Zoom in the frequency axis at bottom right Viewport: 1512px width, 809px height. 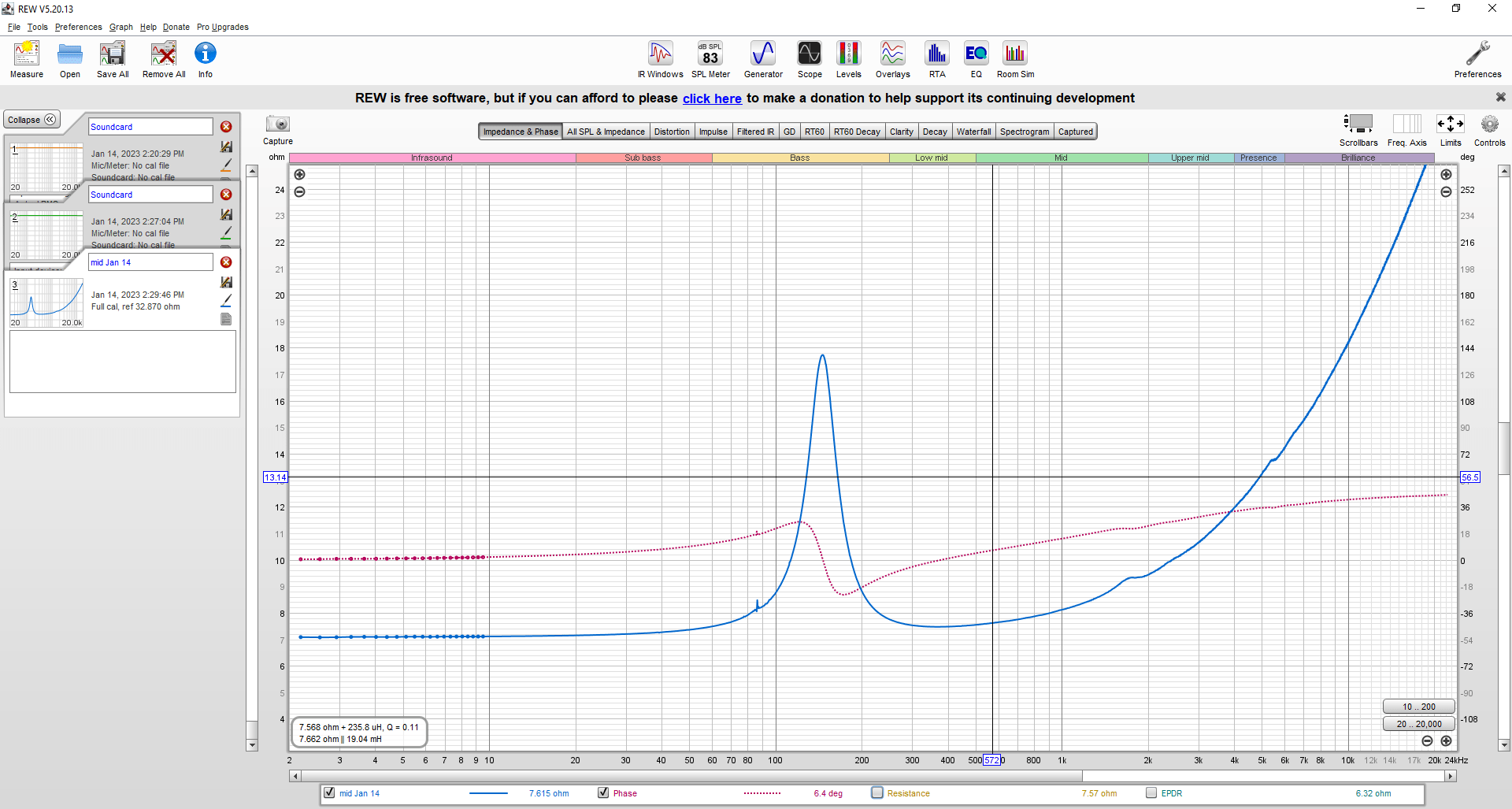[x=1446, y=741]
